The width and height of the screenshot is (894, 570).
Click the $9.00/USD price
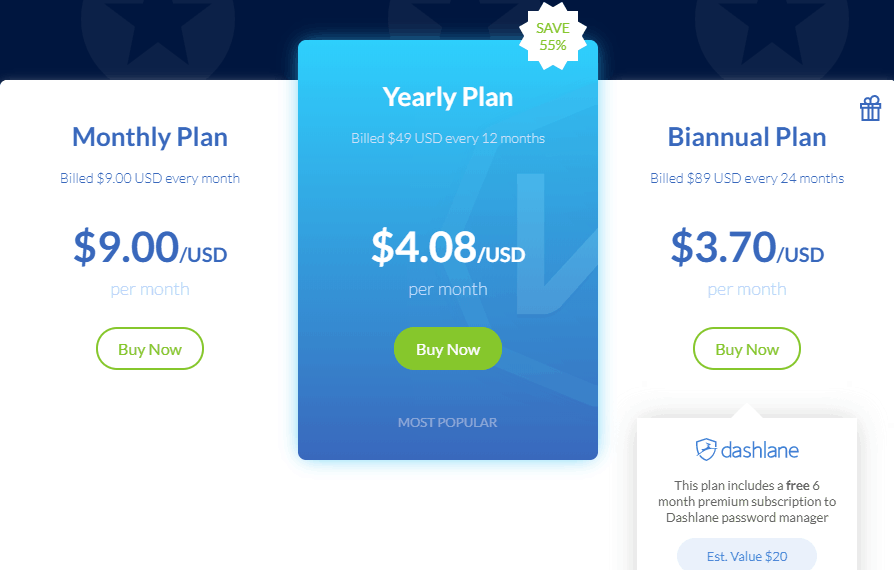[150, 247]
